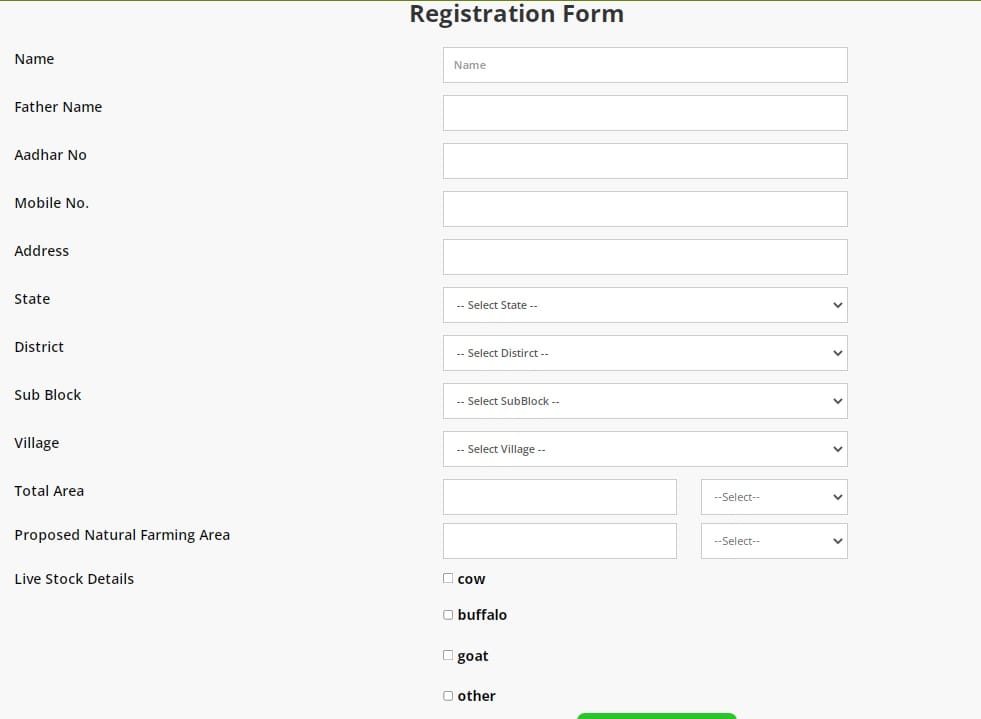Toggle the other livestock checkbox
The image size is (981, 719).
point(448,696)
